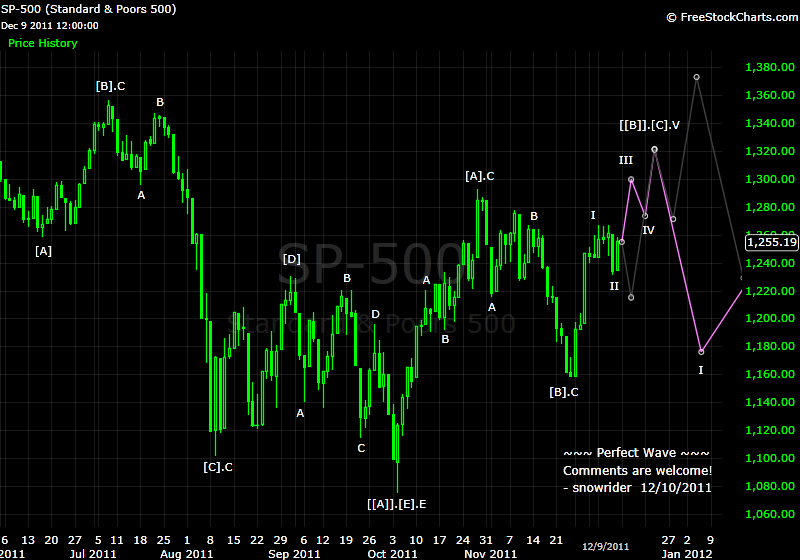The image size is (800, 560).
Task: Click the 1,340.00 price axis label
Action: point(770,123)
